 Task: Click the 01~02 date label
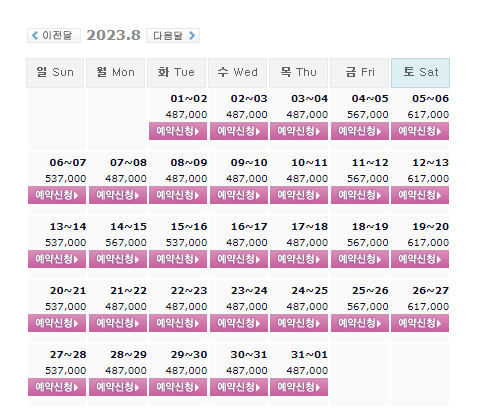point(189,99)
